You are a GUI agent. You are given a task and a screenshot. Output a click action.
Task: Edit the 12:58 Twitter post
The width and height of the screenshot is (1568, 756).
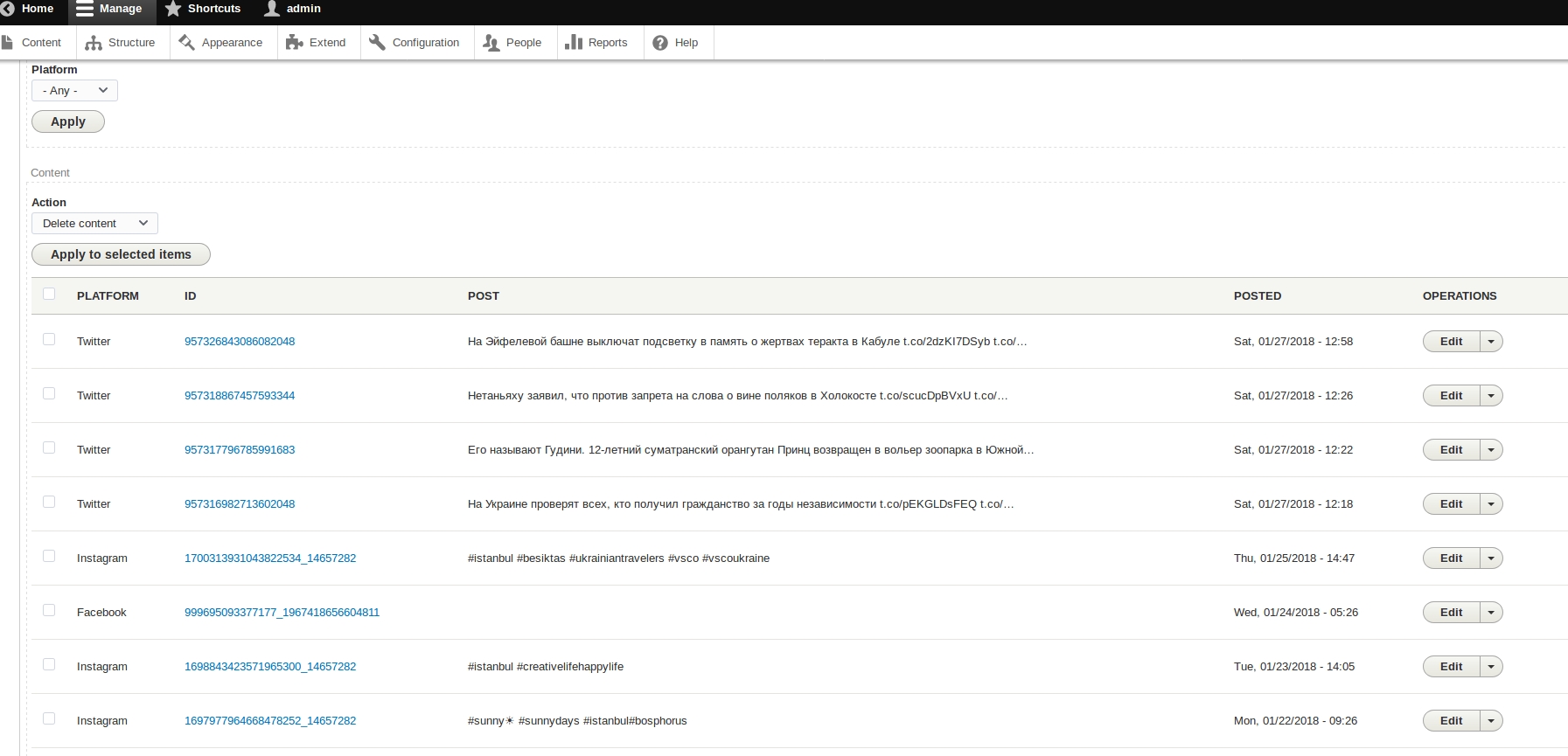point(1452,342)
